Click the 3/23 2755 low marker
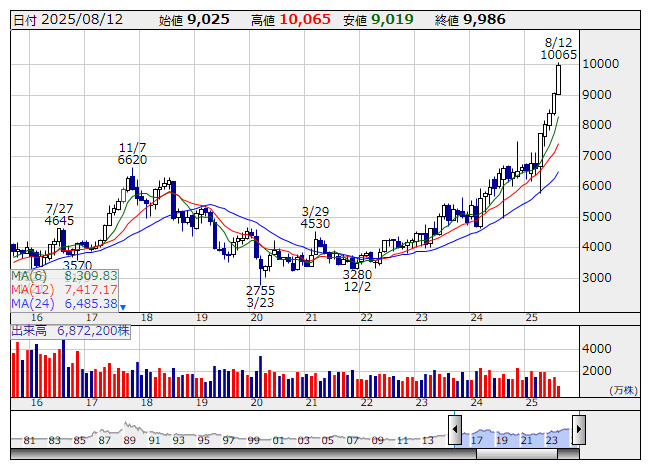653x470 pixels. [x=260, y=295]
